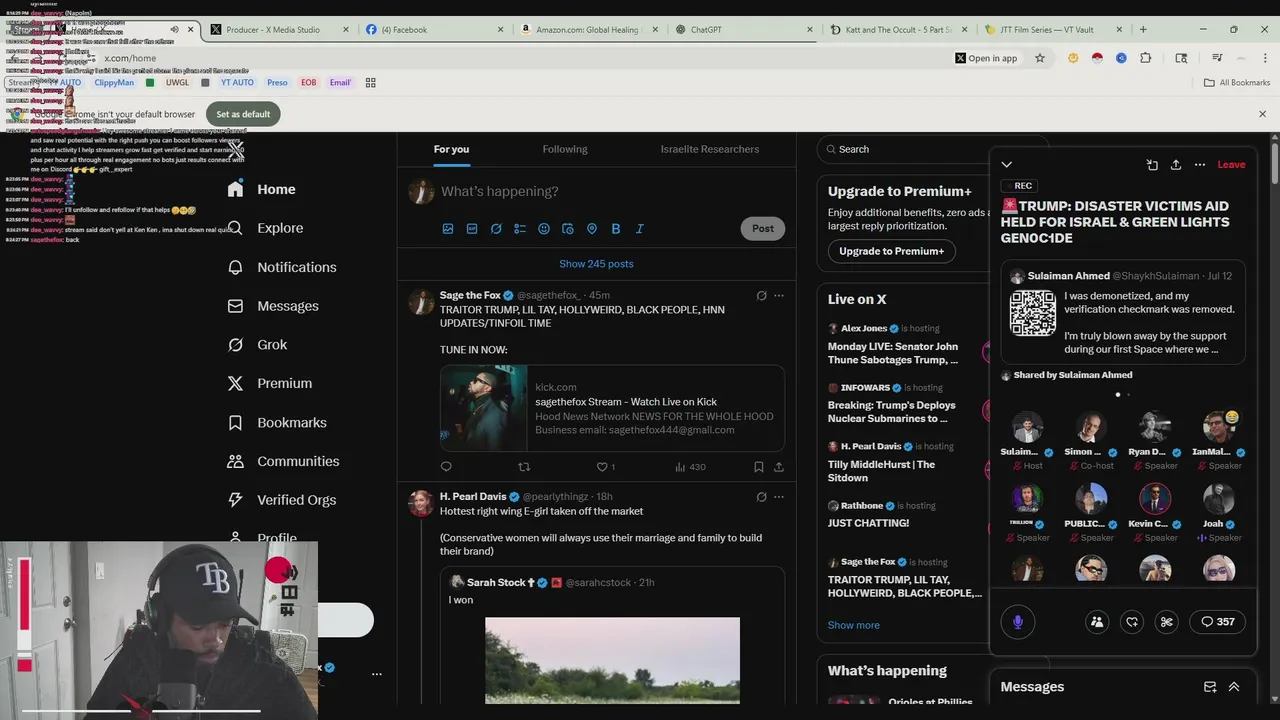
Task: Open more options on H. Pearl Davis post
Action: pos(779,497)
